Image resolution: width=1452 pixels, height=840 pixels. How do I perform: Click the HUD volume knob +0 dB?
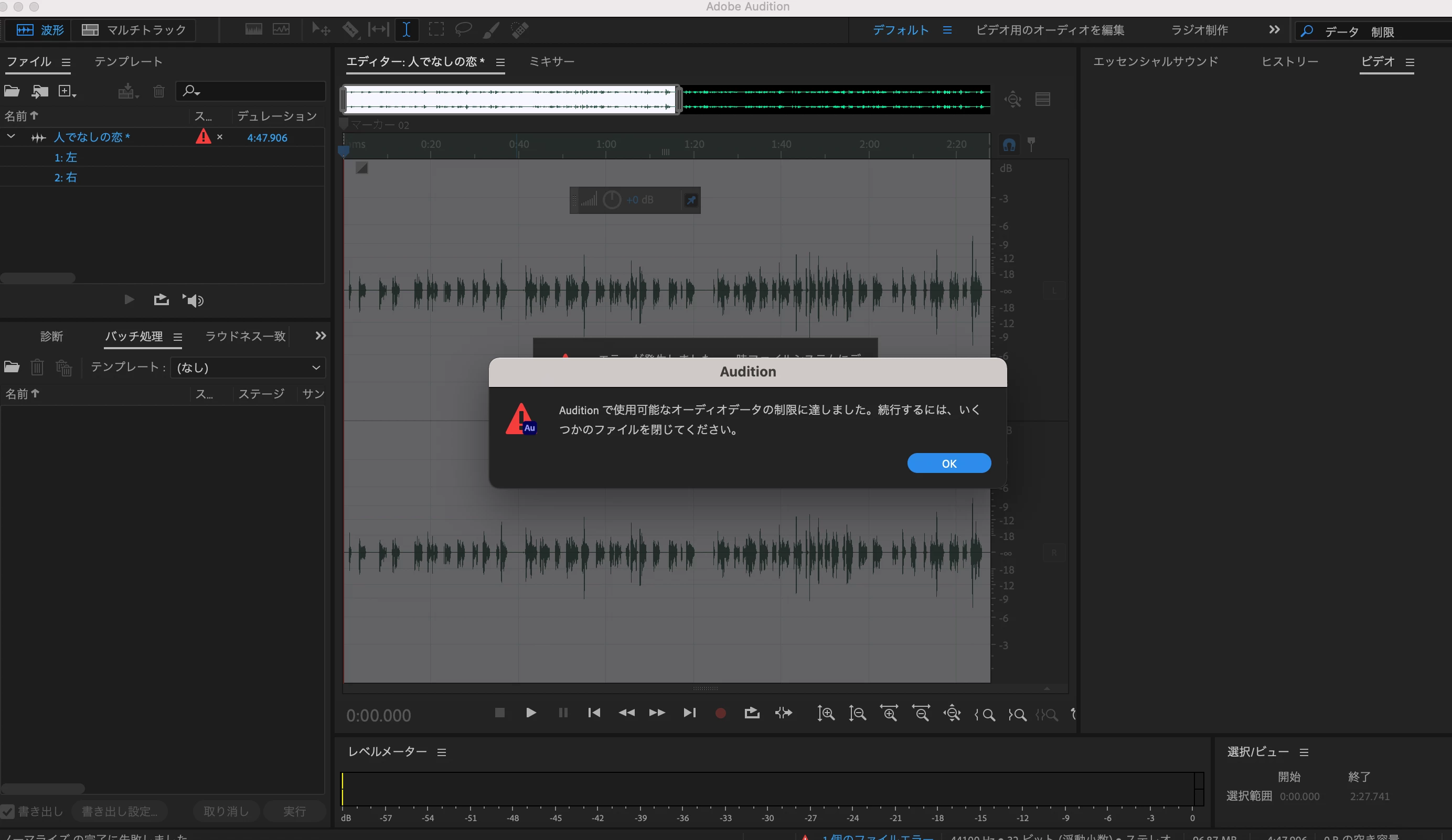pos(611,200)
